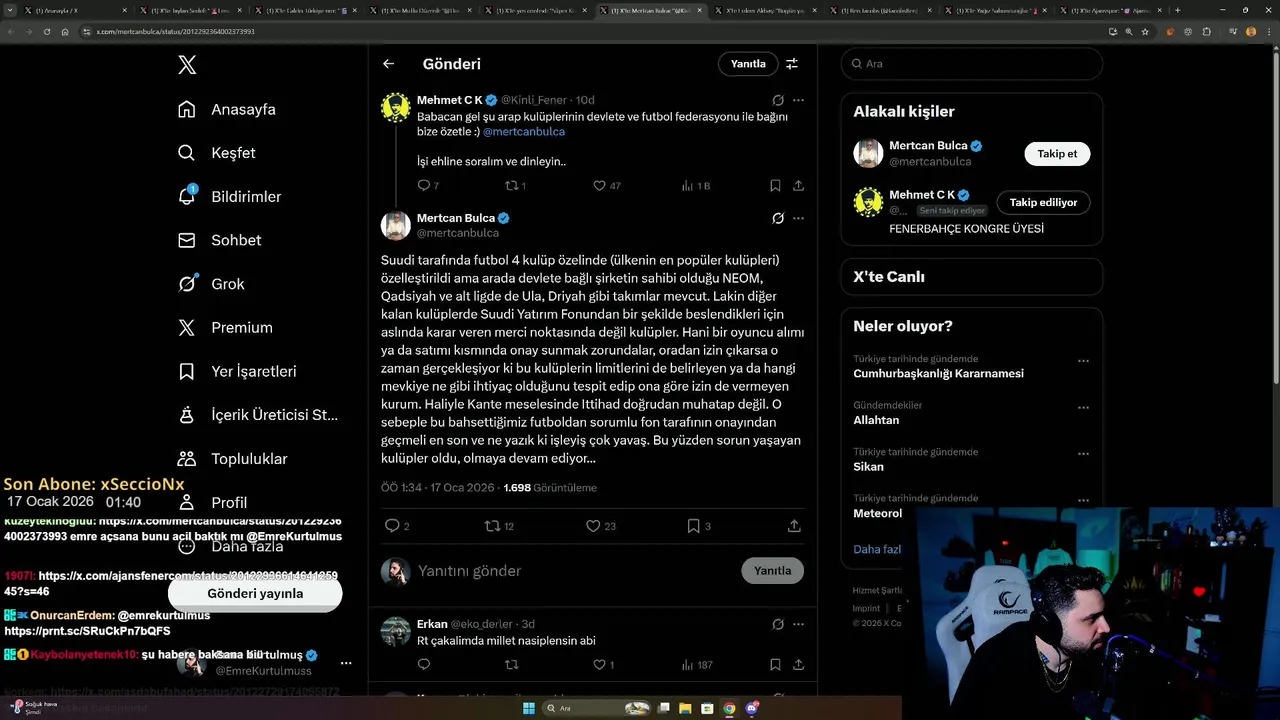
Task: Bookmark Mehmet C K post
Action: [x=775, y=185]
